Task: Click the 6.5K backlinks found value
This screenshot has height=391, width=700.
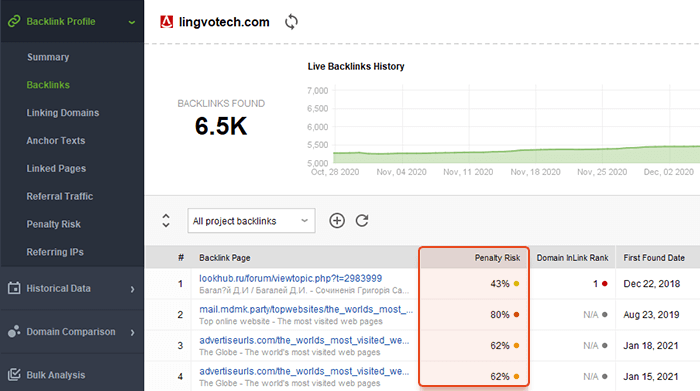Action: point(221,126)
